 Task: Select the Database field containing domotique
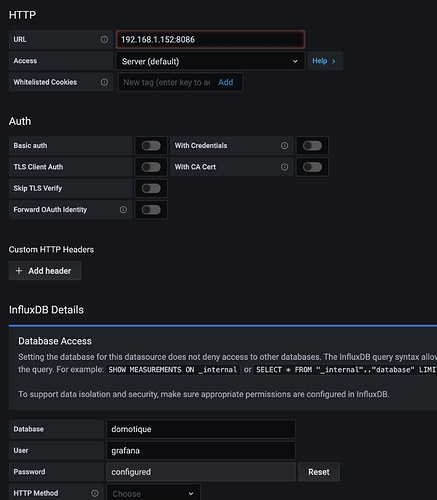[x=201, y=429]
